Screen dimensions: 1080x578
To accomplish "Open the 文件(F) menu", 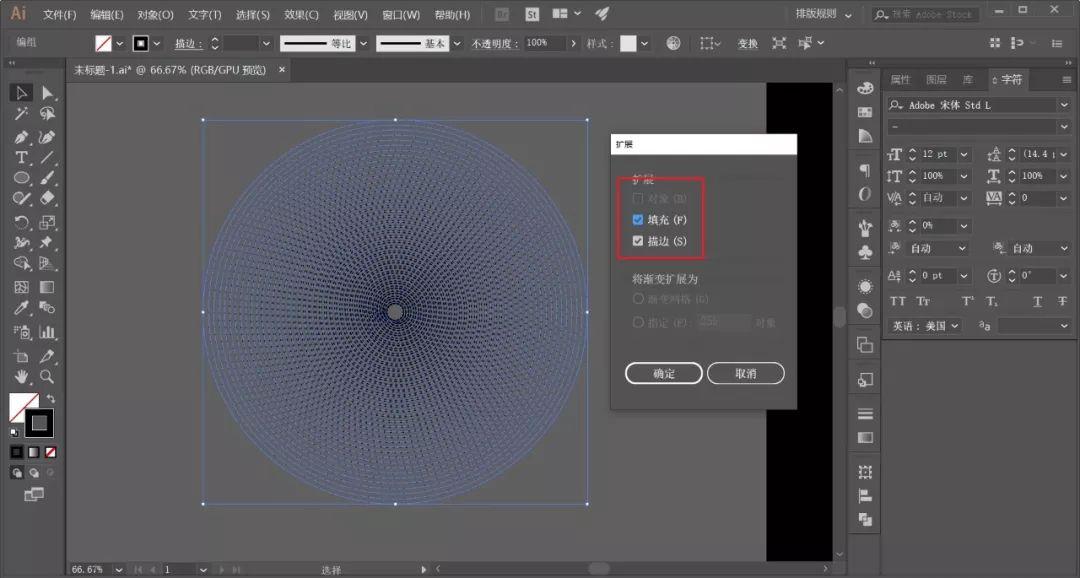I will pyautogui.click(x=59, y=14).
